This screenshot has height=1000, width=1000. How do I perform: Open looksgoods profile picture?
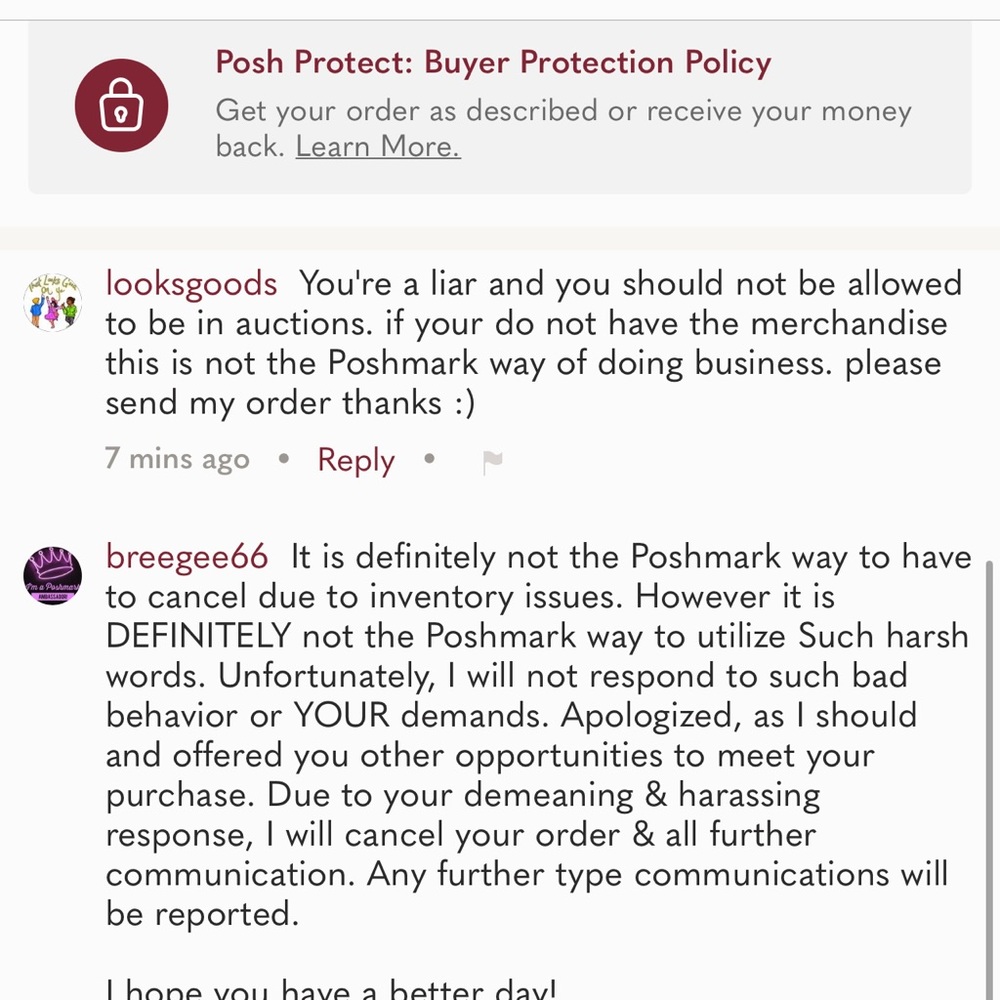(x=52, y=302)
